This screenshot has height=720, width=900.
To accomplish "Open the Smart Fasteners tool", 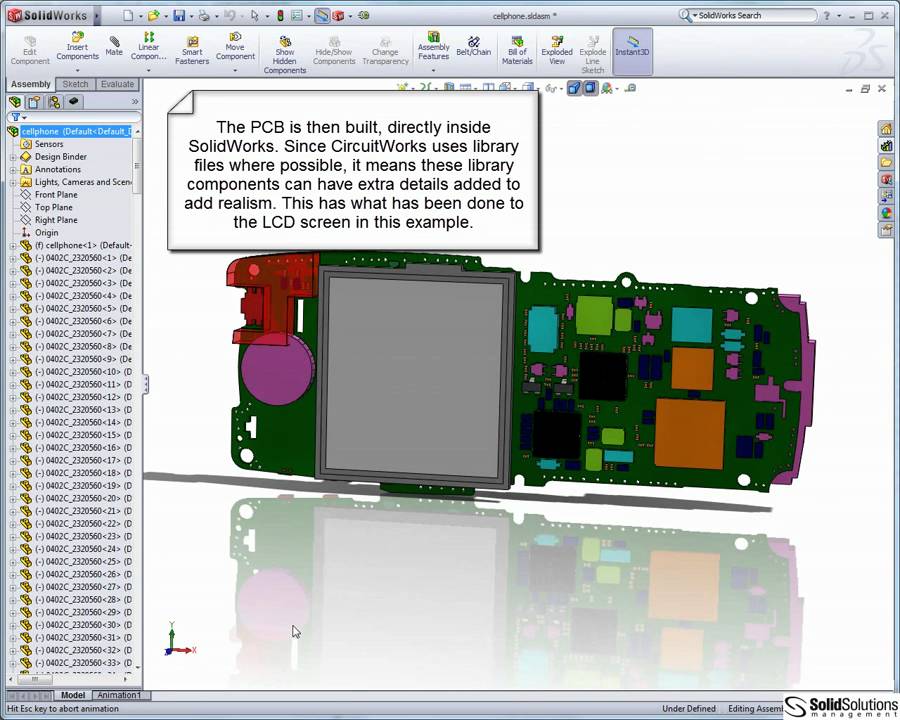I will 192,50.
